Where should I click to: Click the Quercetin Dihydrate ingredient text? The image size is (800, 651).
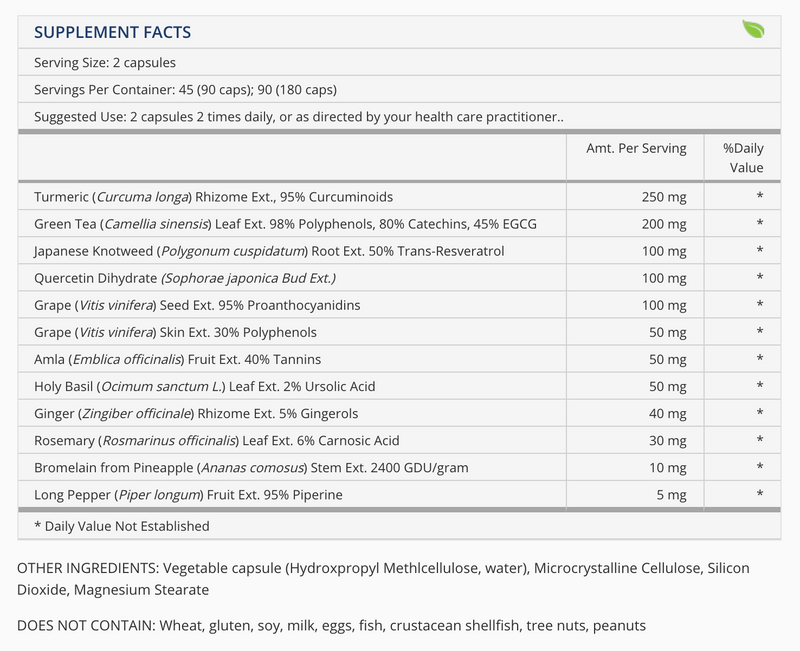click(x=184, y=278)
